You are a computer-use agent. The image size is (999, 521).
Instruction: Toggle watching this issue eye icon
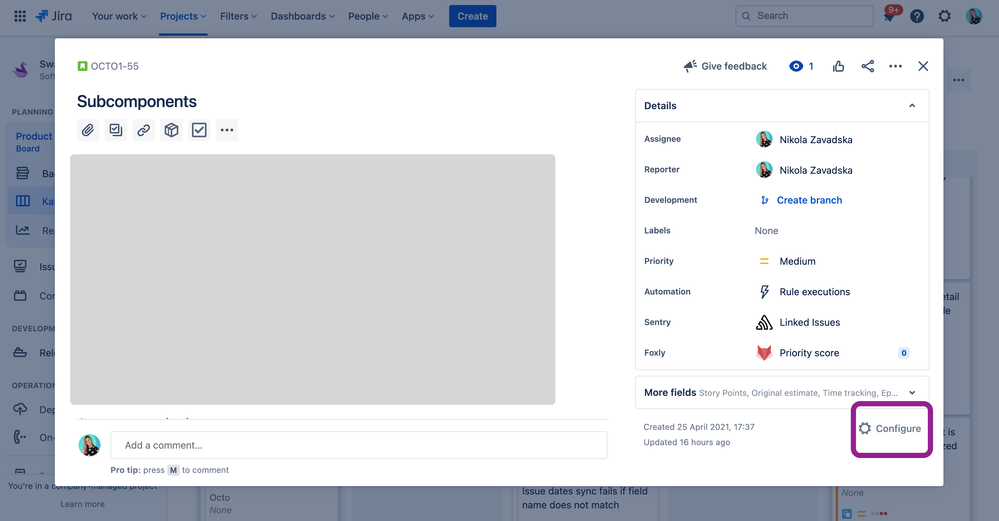pyautogui.click(x=801, y=66)
